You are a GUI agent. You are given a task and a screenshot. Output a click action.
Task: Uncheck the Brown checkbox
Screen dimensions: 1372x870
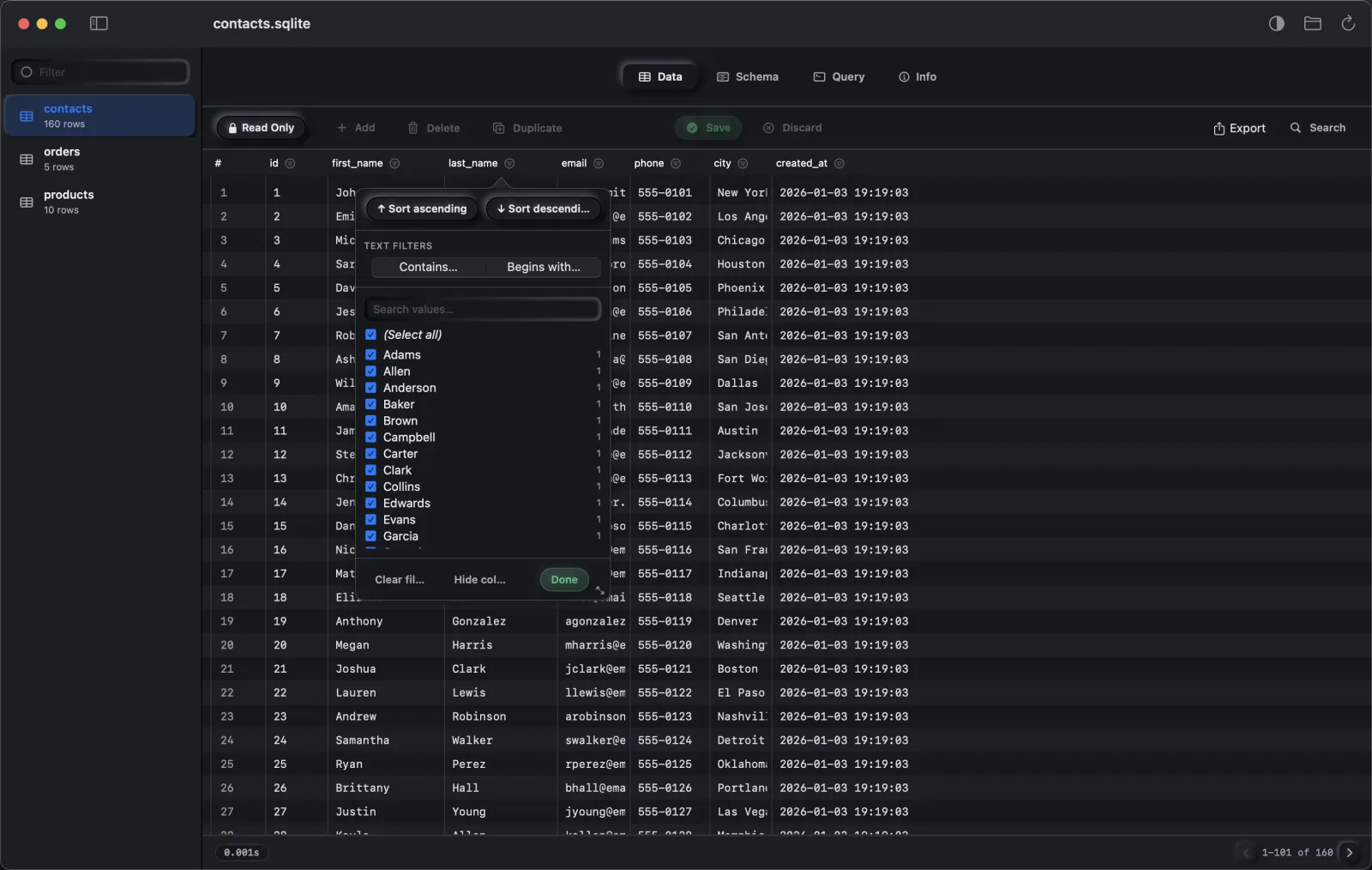tap(370, 420)
